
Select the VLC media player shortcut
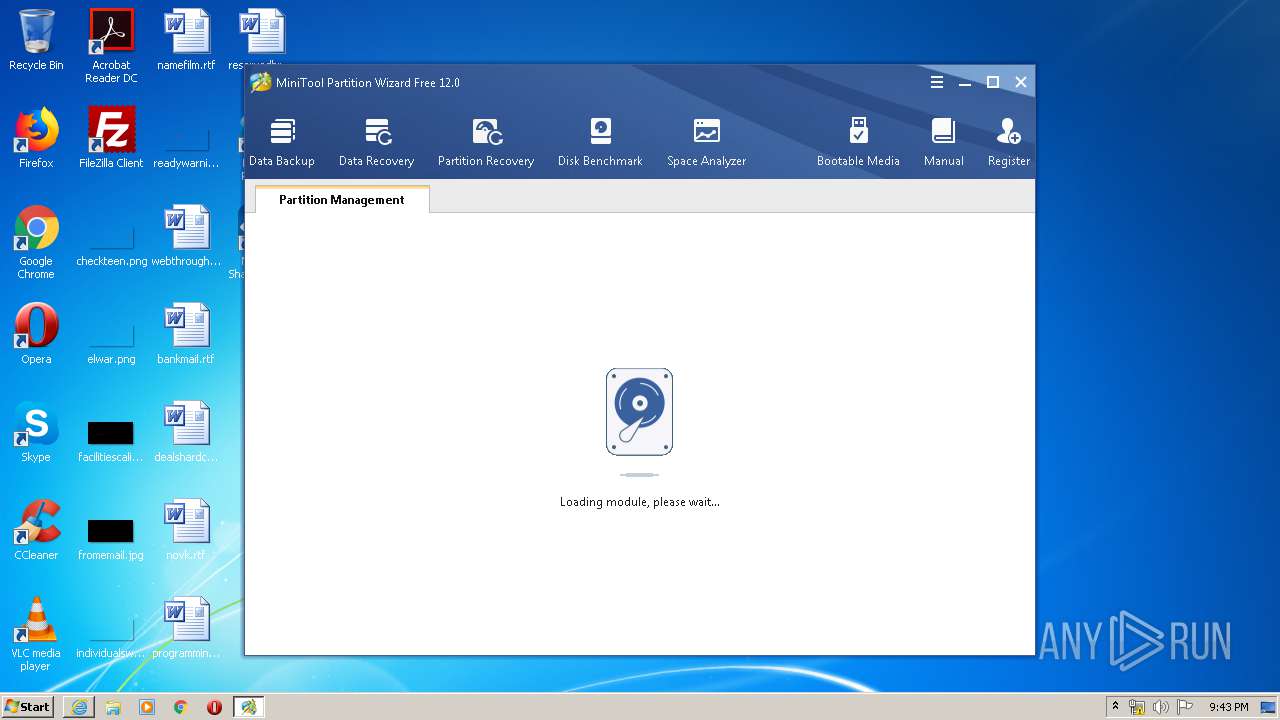(x=36, y=634)
